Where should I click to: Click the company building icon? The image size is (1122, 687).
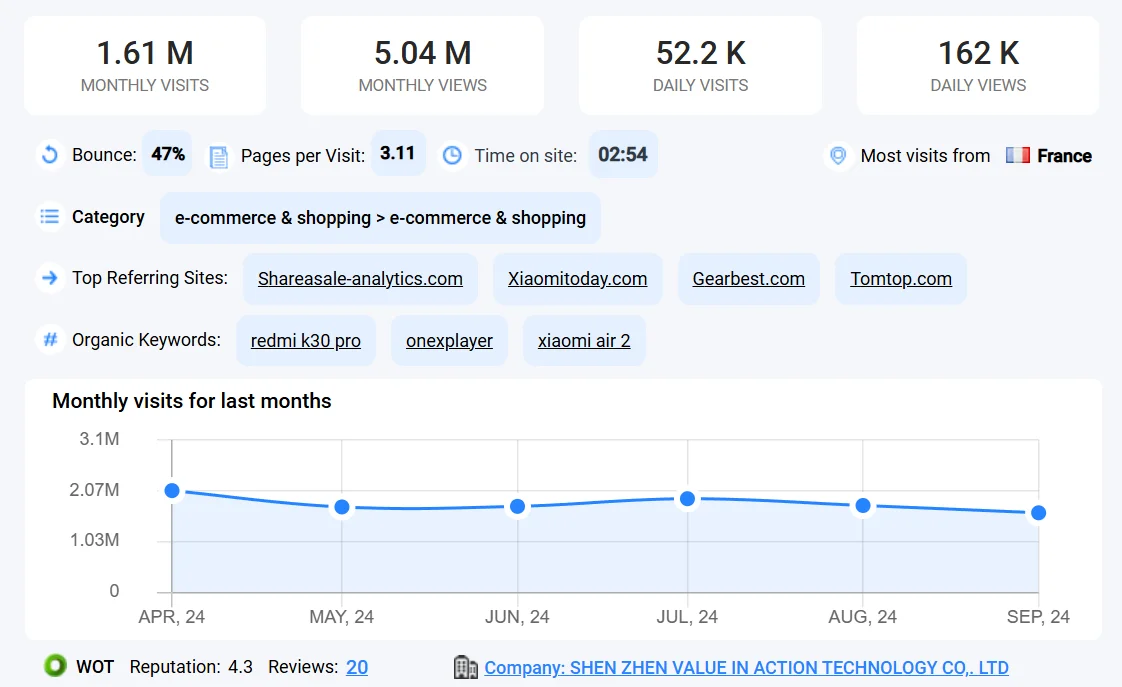pos(465,667)
